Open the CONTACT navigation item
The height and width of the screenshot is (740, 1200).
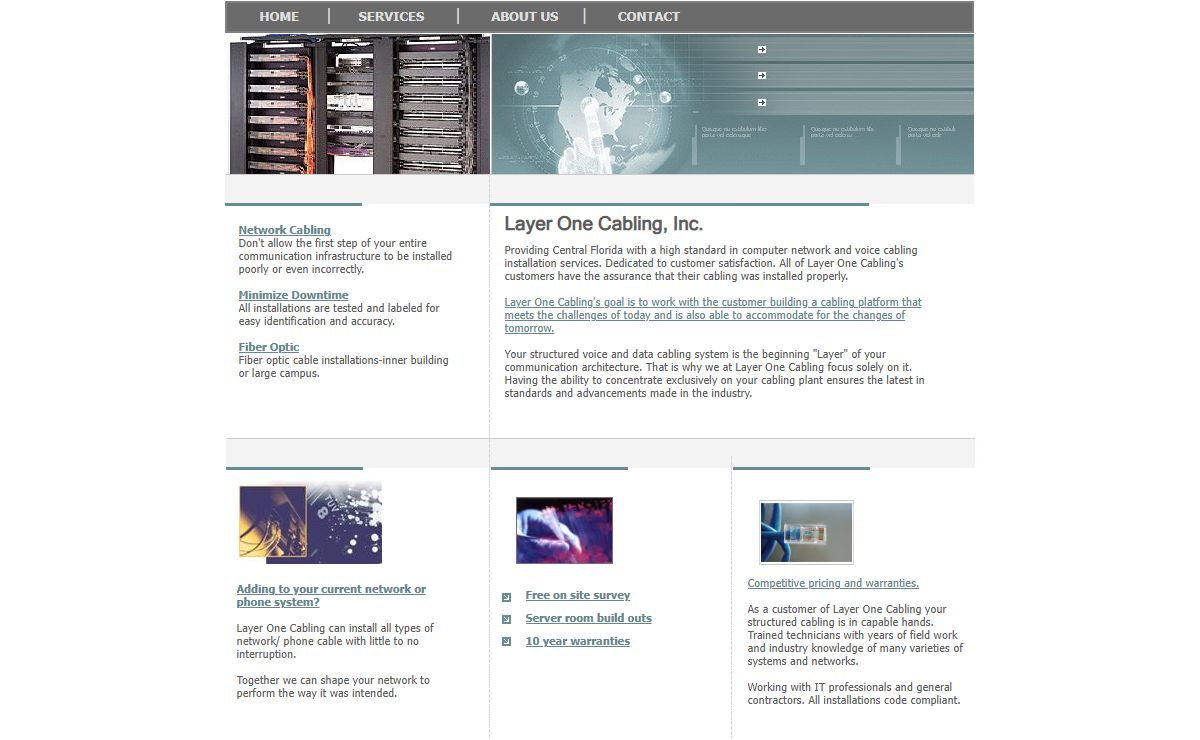pyautogui.click(x=648, y=16)
